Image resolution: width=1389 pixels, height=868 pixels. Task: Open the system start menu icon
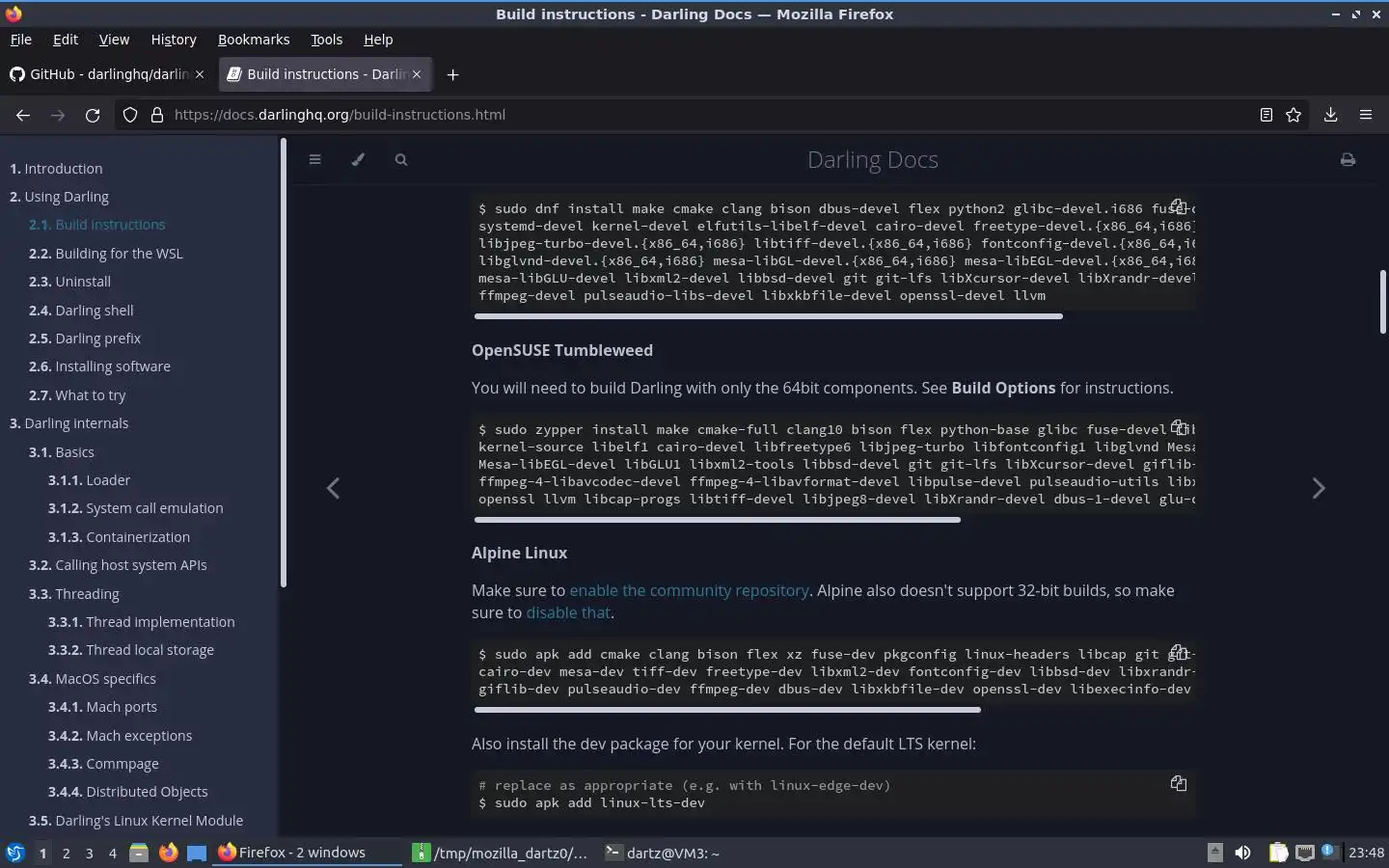tap(14, 853)
